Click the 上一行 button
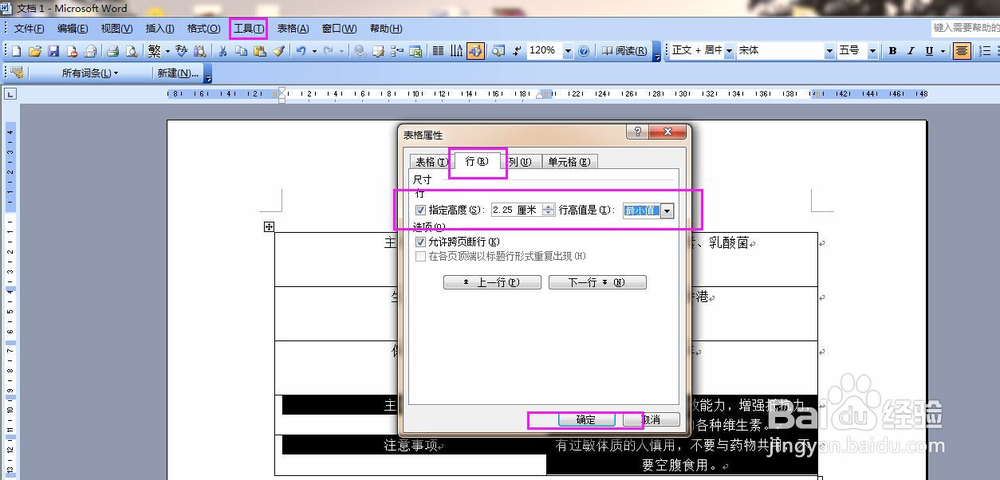 click(x=492, y=282)
